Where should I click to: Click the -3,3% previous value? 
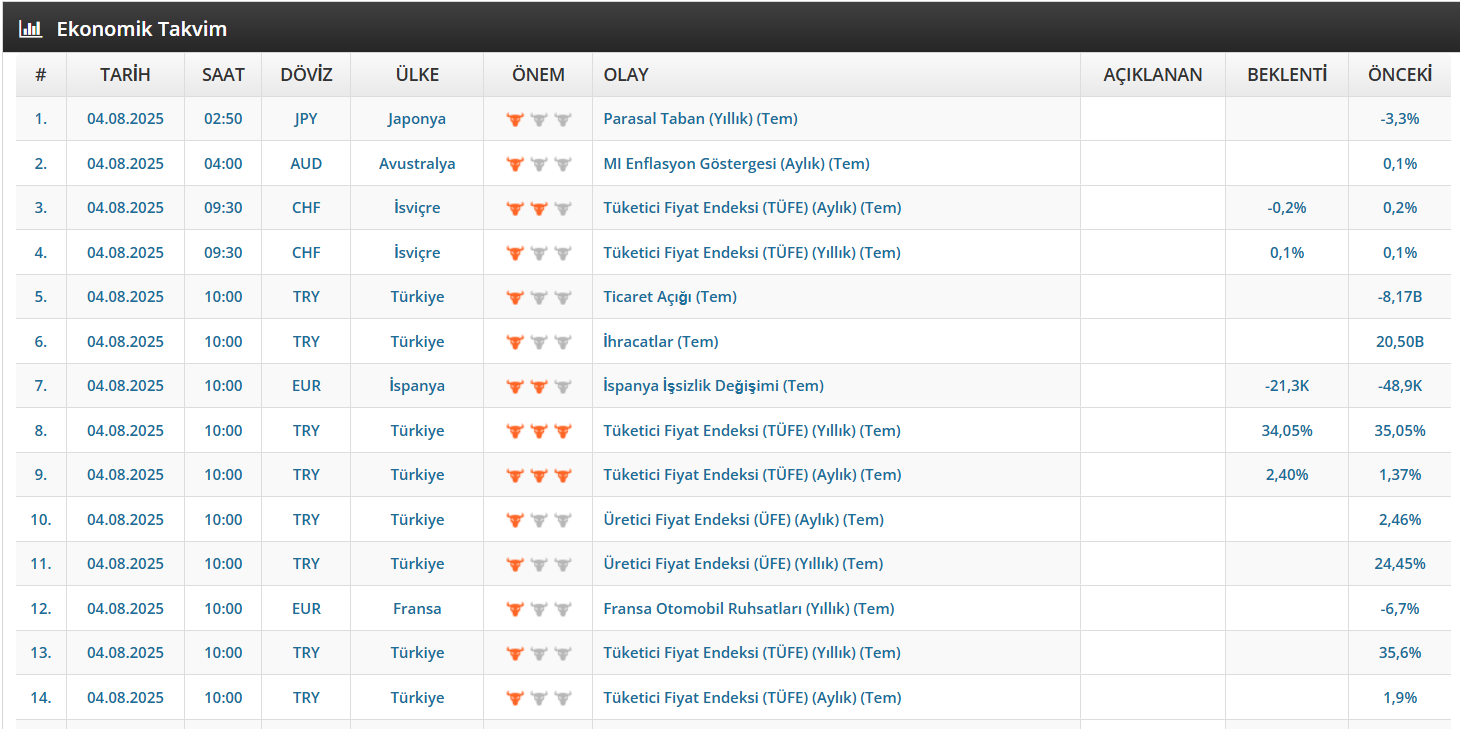pos(1400,119)
